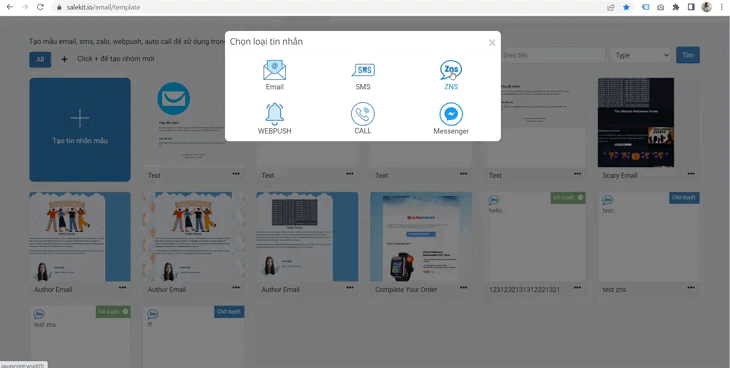Choose the SMS message type icon

363,70
